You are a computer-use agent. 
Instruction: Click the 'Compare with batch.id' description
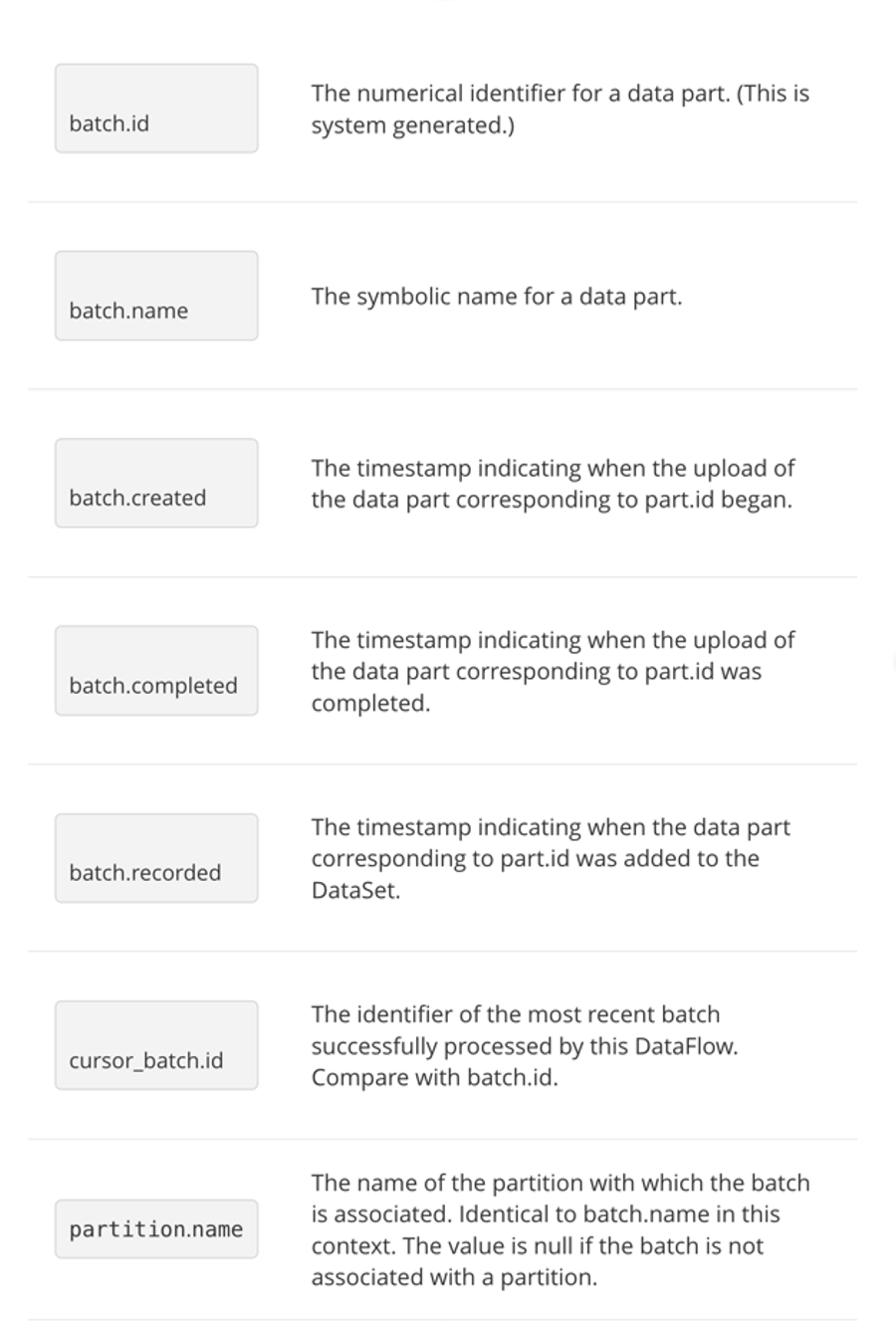[x=434, y=1078]
